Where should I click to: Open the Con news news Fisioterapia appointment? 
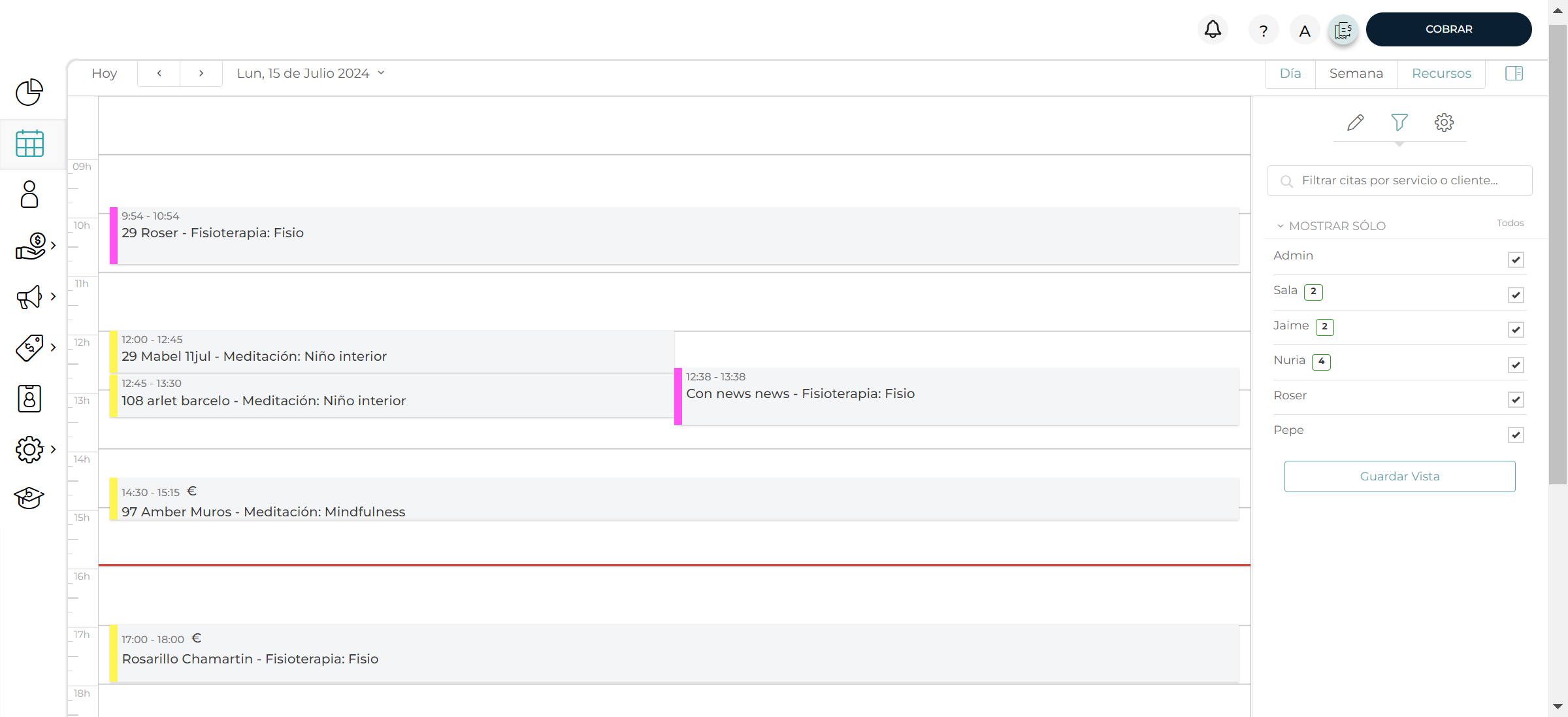click(956, 396)
